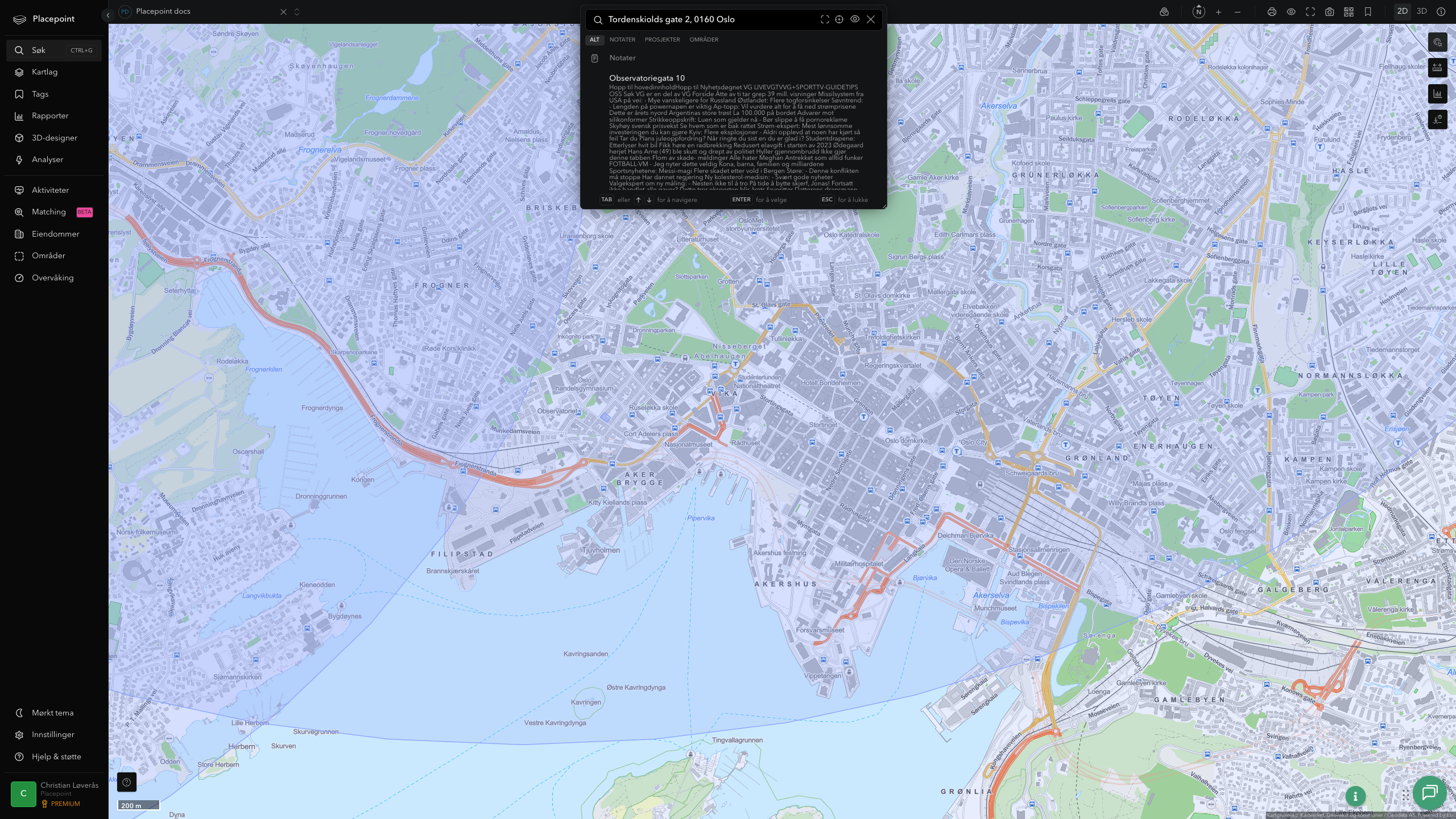Viewport: 1456px width, 819px height.
Task: Launch the 3D-designer tool
Action: [53, 138]
